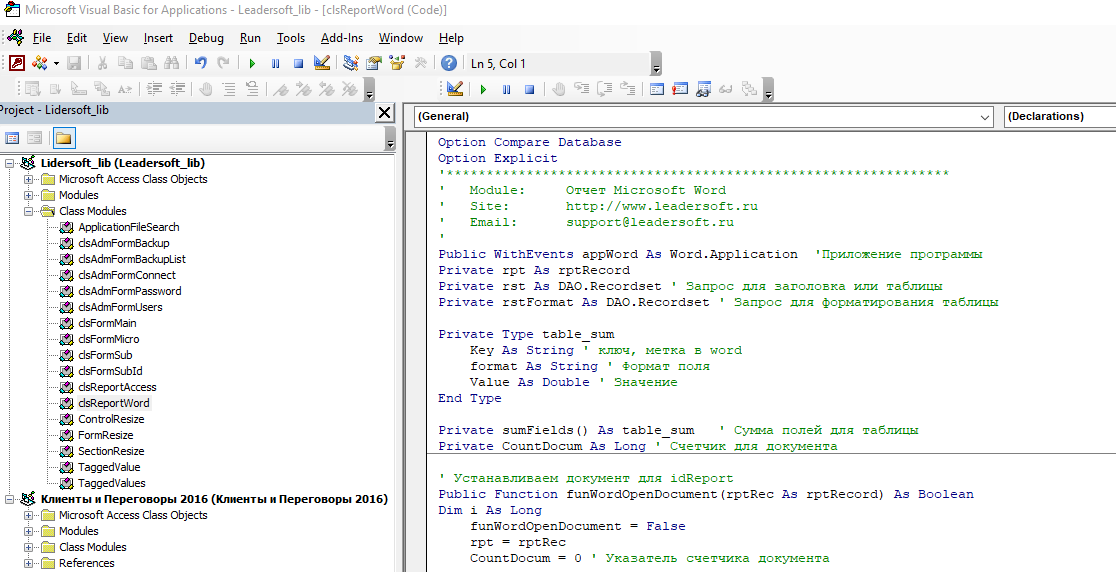Close the Project Explorer pane
This screenshot has width=1116, height=572.
pos(384,112)
